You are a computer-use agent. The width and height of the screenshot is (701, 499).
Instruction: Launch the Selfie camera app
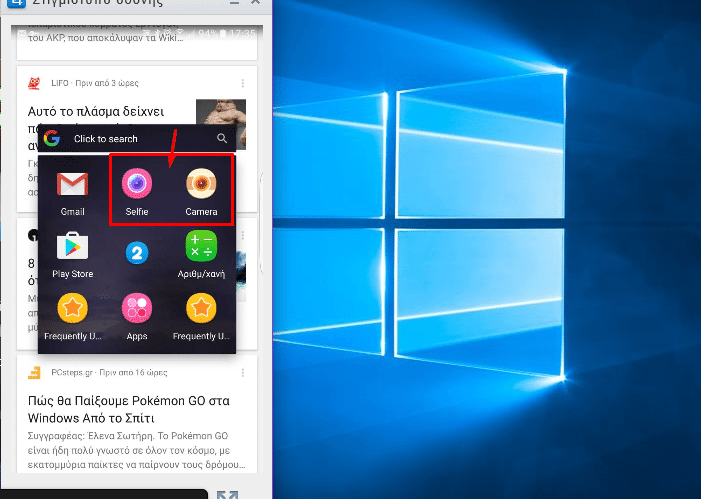(x=137, y=183)
